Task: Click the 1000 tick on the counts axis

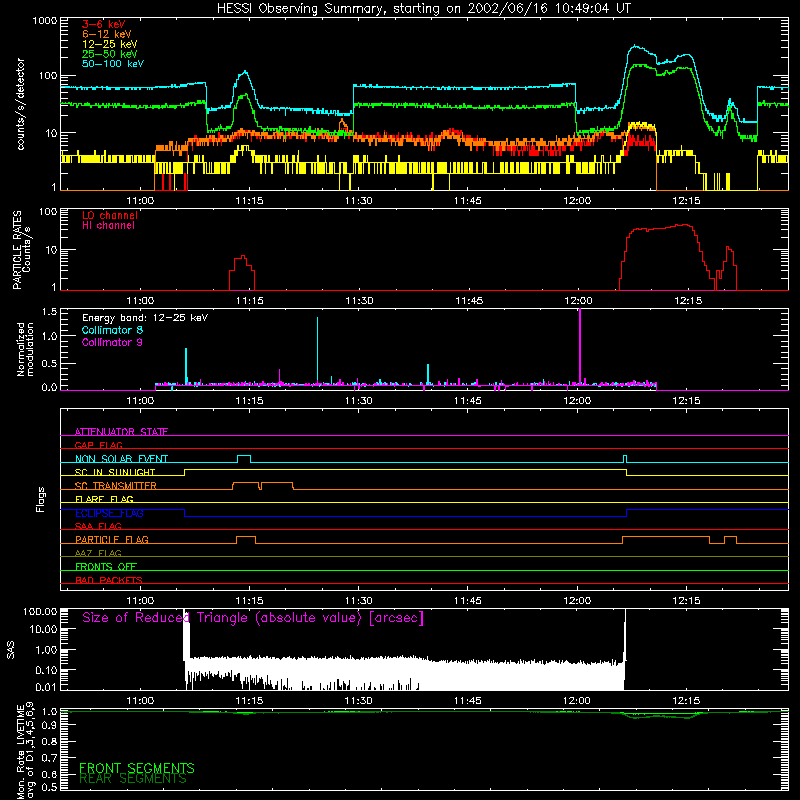Action: tap(44, 20)
